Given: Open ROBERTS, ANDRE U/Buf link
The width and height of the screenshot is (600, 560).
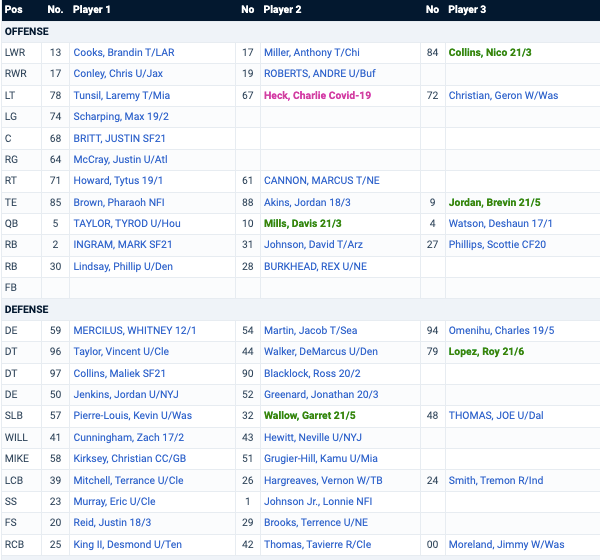Looking at the screenshot, I should click(320, 73).
